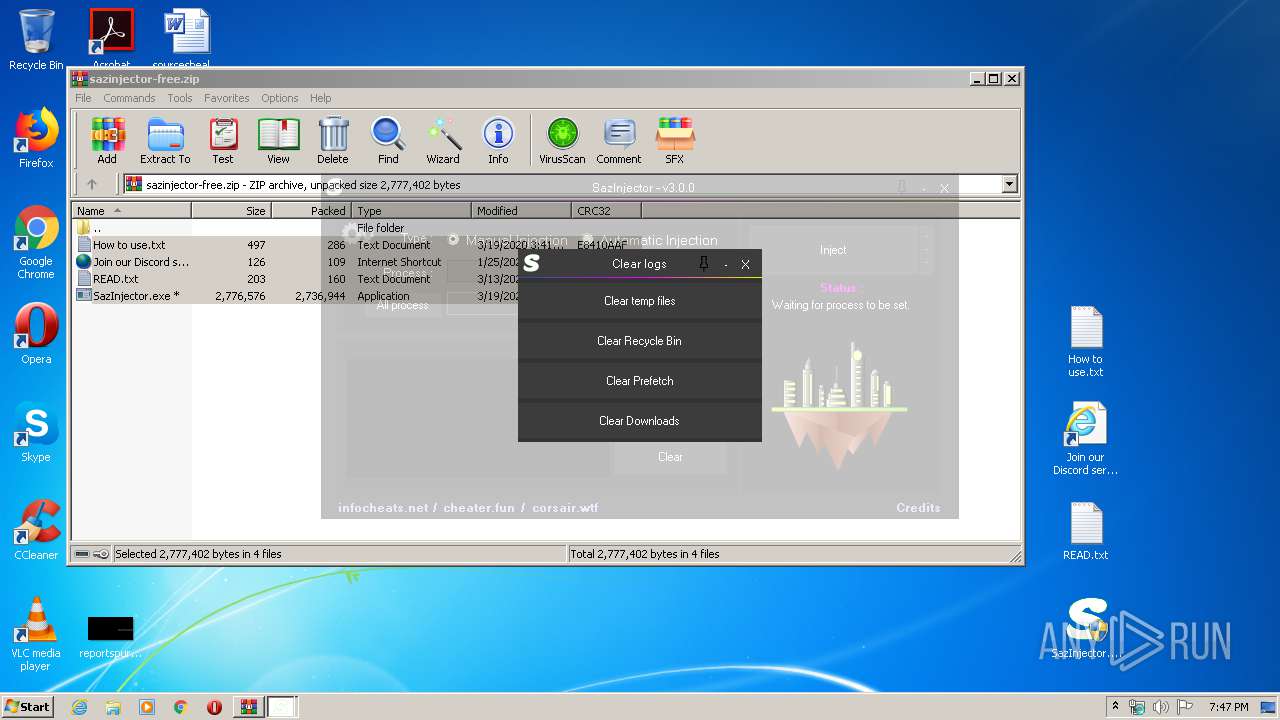1280x720 pixels.
Task: Sort the file list by Type column
Action: [411, 210]
